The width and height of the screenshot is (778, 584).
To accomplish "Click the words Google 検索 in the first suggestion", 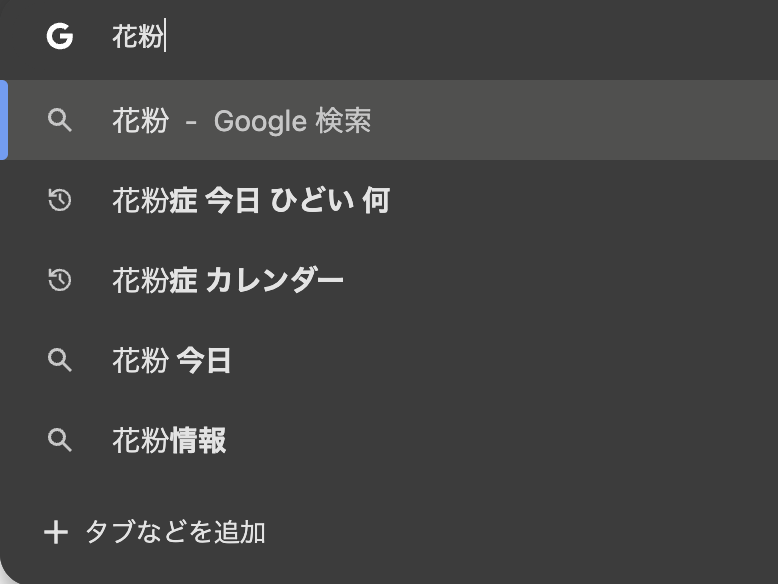I will click(x=292, y=121).
